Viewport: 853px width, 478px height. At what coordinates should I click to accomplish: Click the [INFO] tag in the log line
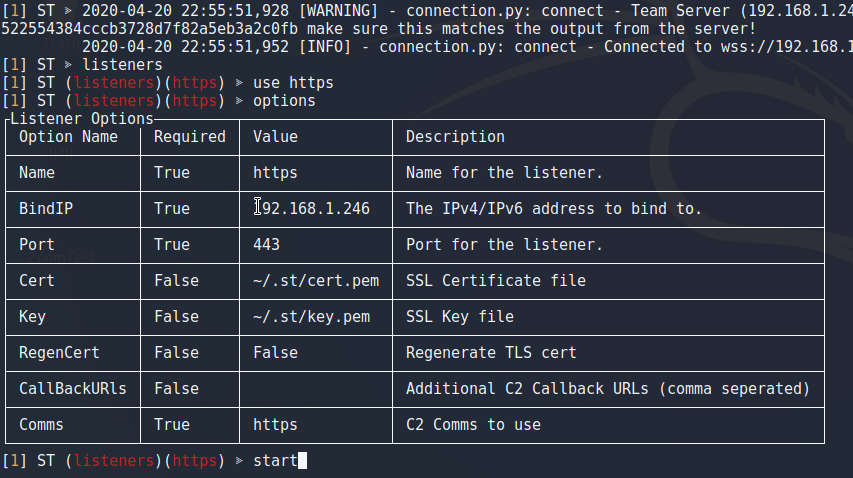325,47
